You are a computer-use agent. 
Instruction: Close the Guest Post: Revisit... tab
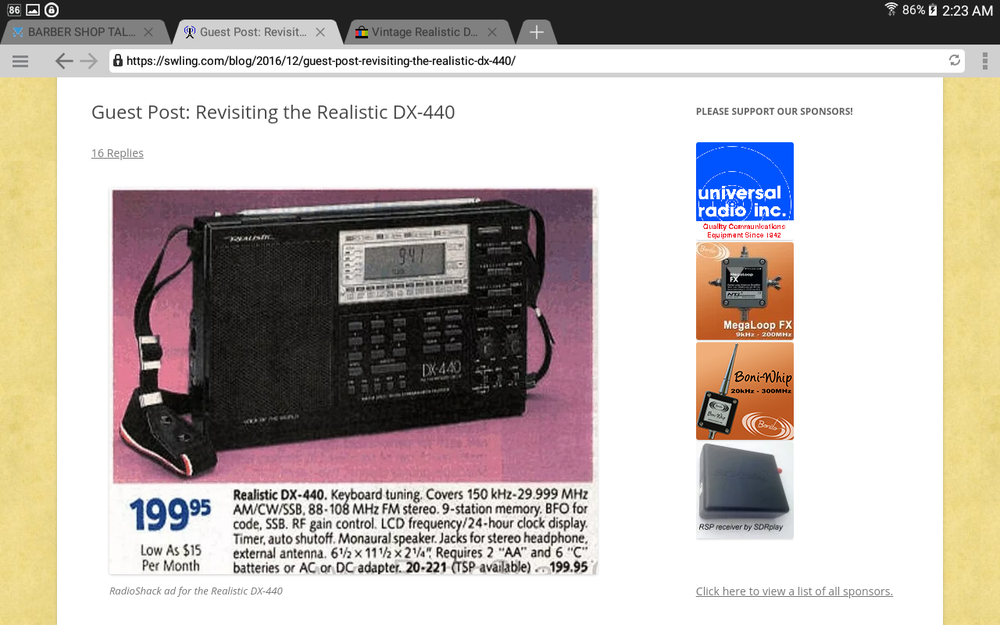tap(320, 32)
